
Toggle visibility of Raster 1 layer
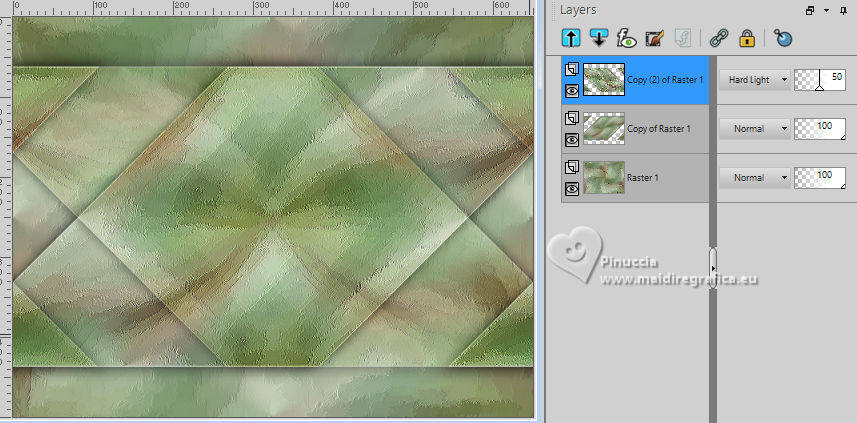pyautogui.click(x=572, y=189)
